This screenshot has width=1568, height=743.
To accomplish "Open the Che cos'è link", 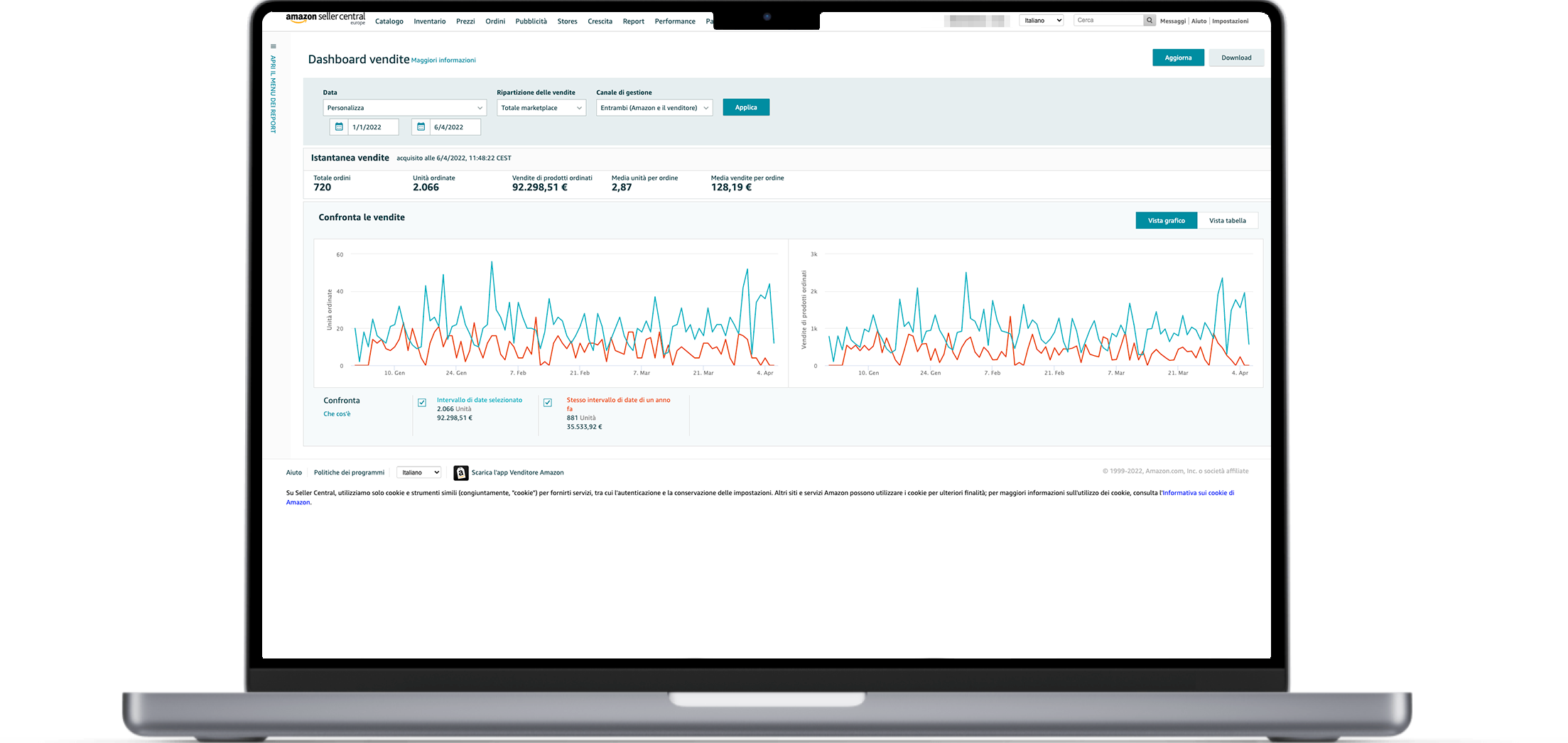I will [337, 414].
